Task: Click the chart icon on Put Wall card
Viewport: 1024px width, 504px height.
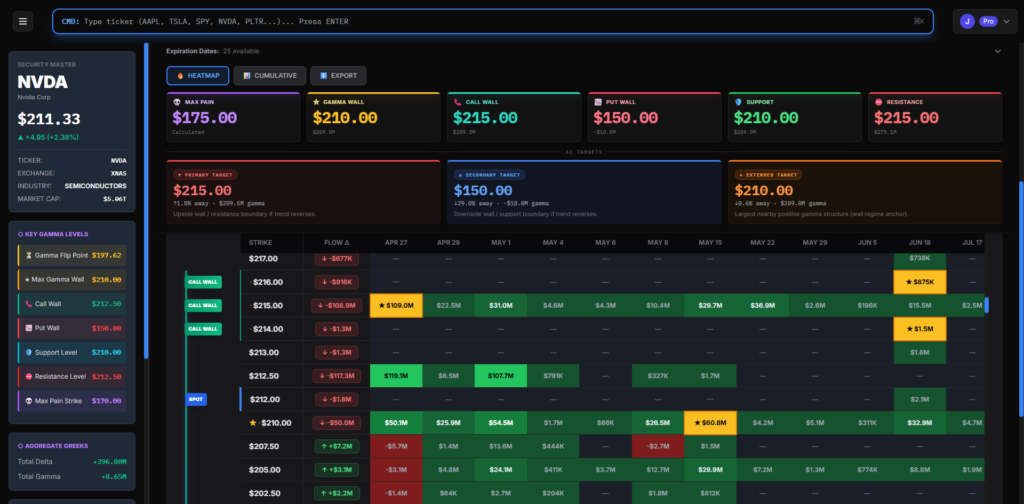Action: 598,102
